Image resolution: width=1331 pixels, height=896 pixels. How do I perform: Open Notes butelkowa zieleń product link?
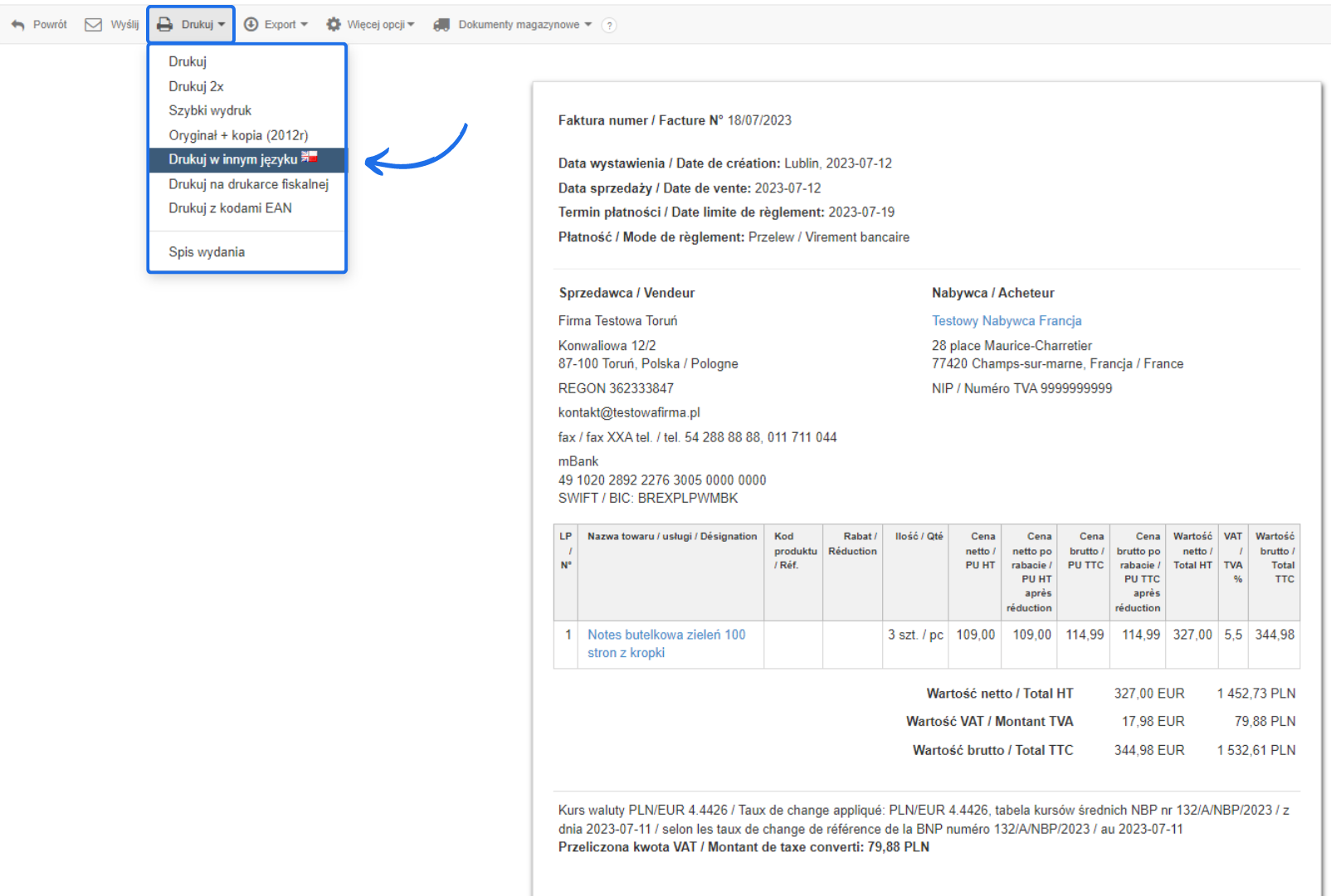(x=666, y=635)
